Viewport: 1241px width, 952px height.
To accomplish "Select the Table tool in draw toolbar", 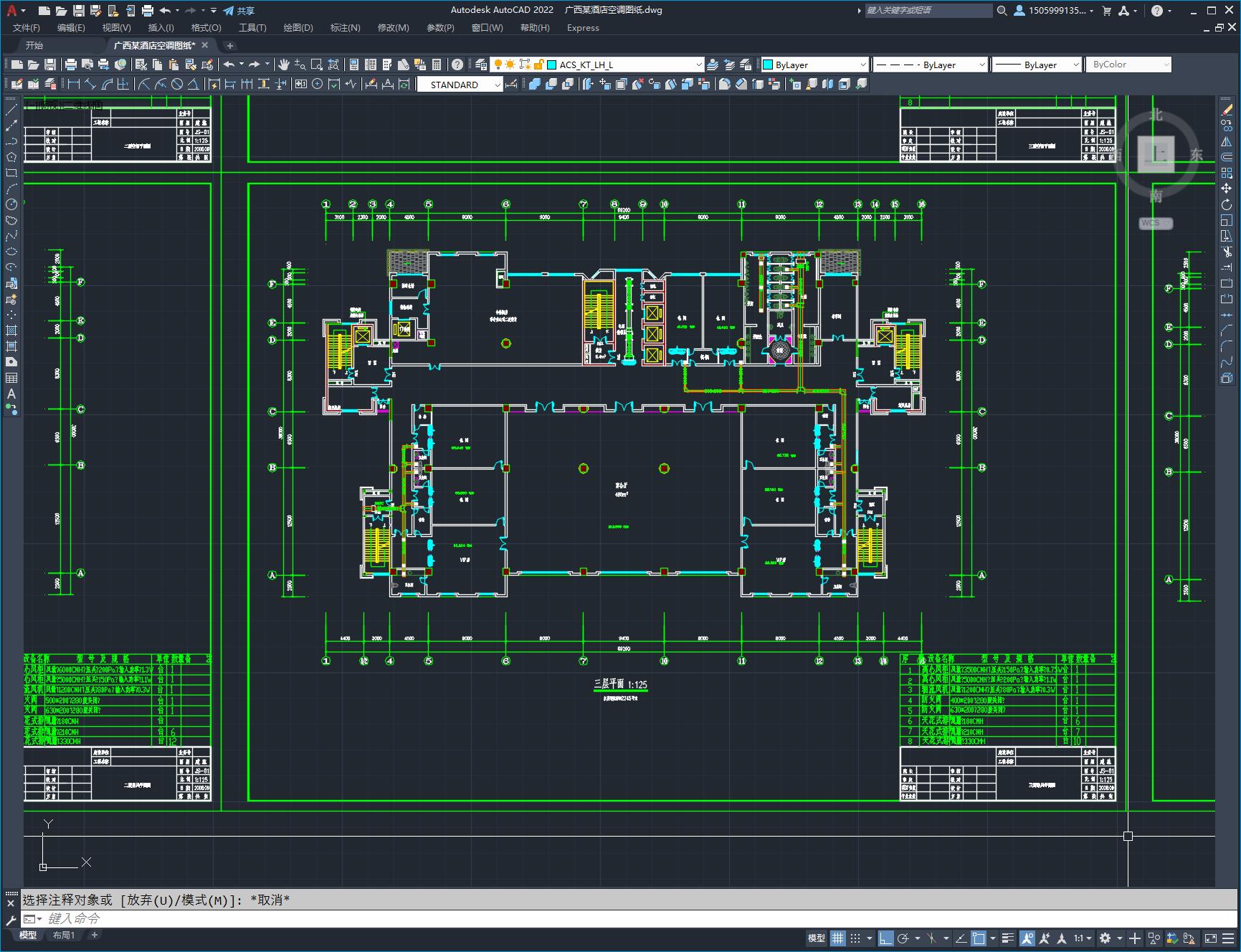I will coord(11,378).
